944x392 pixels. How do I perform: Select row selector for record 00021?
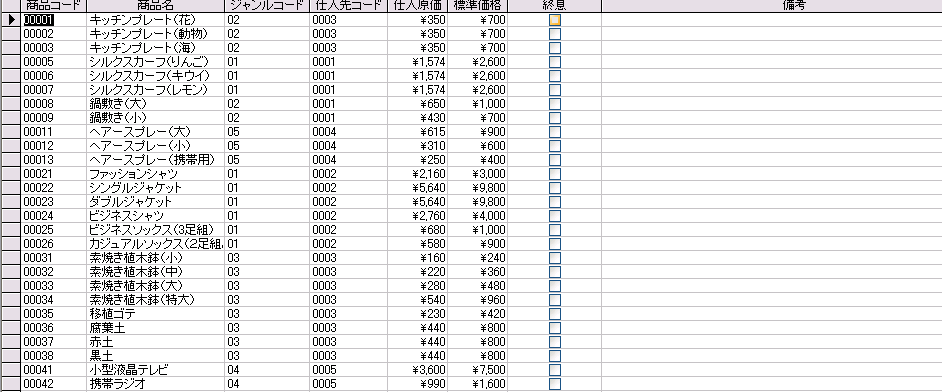click(x=10, y=173)
